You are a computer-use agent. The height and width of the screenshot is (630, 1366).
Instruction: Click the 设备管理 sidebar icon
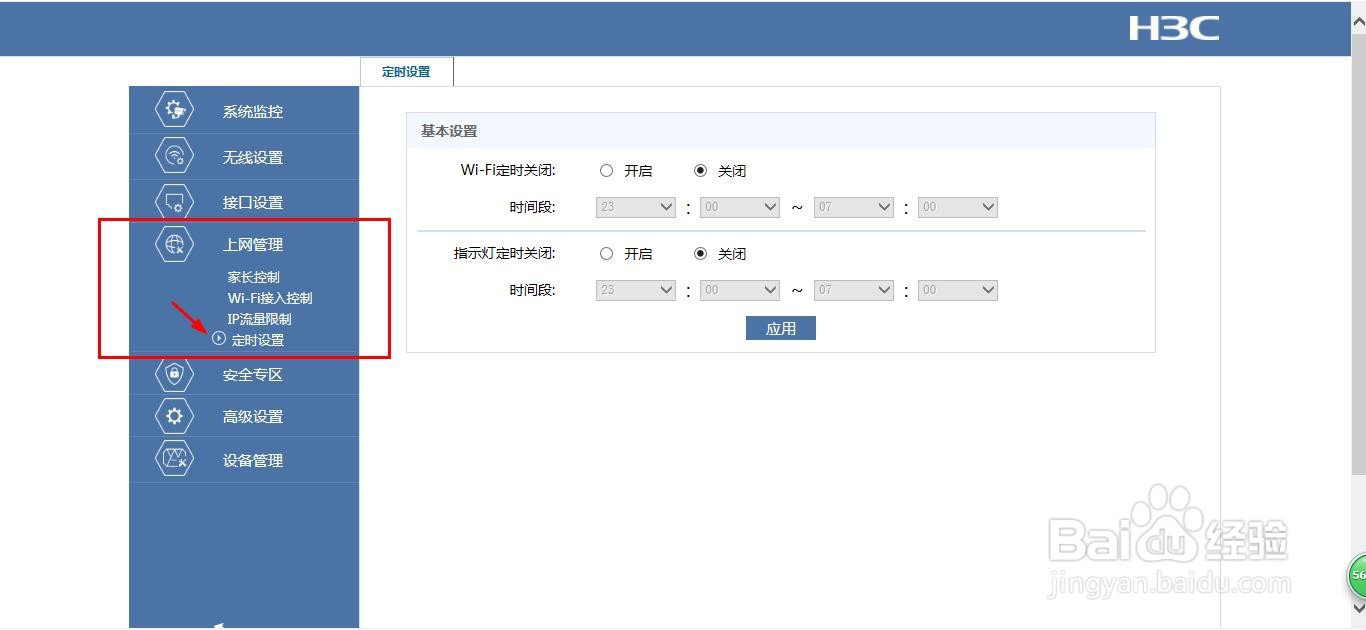173,459
